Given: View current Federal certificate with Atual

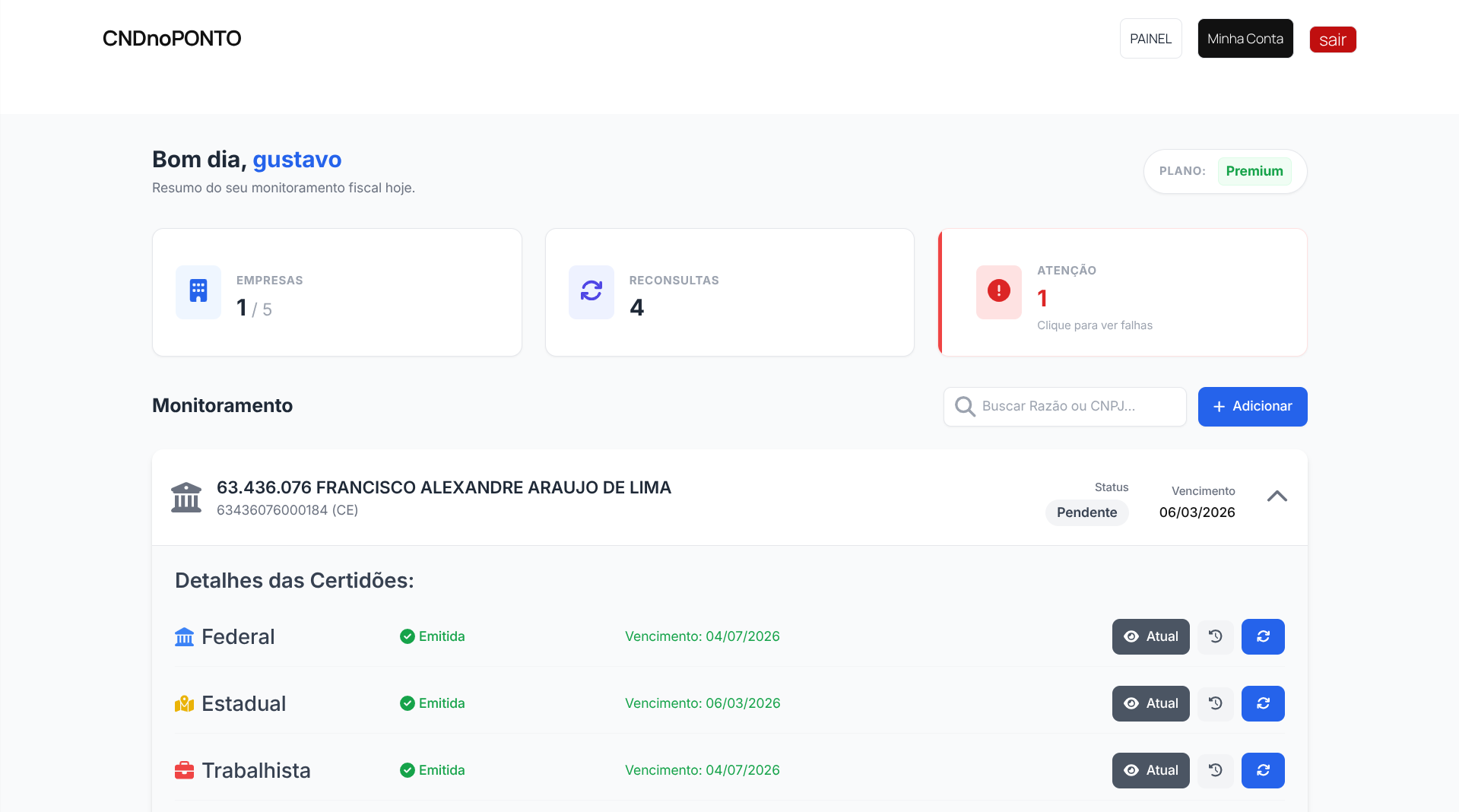Looking at the screenshot, I should click(x=1150, y=636).
